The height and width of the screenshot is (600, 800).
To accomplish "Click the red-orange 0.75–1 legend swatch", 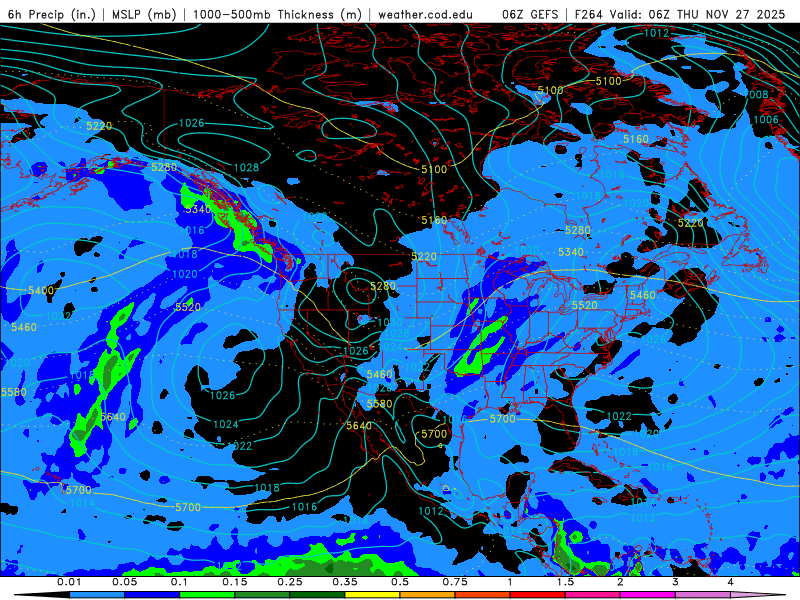I will coord(483,595).
